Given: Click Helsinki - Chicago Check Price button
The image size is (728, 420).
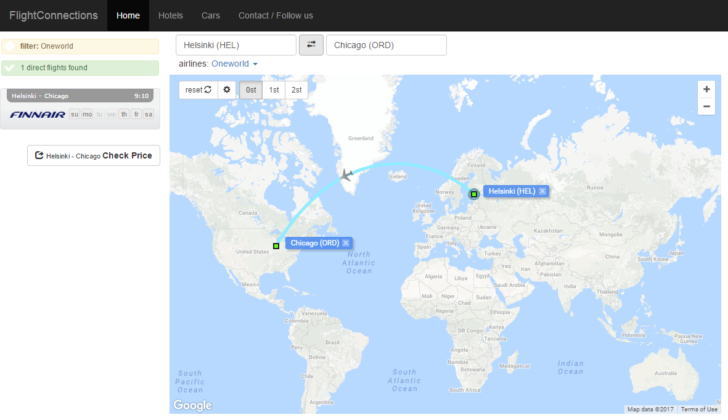Looking at the screenshot, I should (93, 155).
